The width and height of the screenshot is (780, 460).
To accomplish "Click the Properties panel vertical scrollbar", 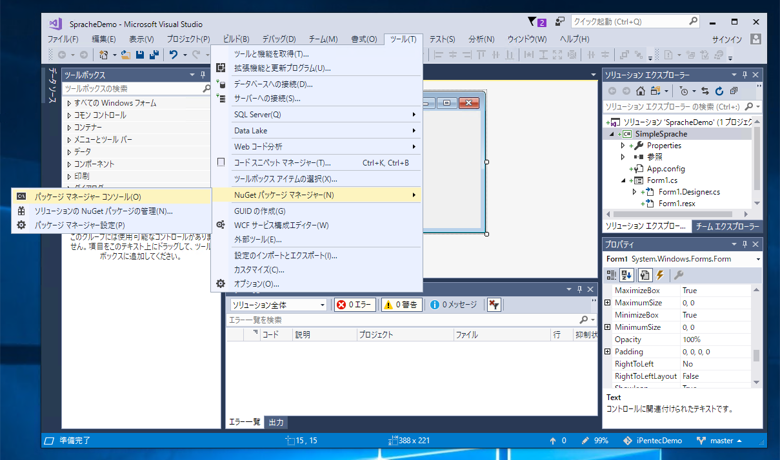I will tap(756, 336).
